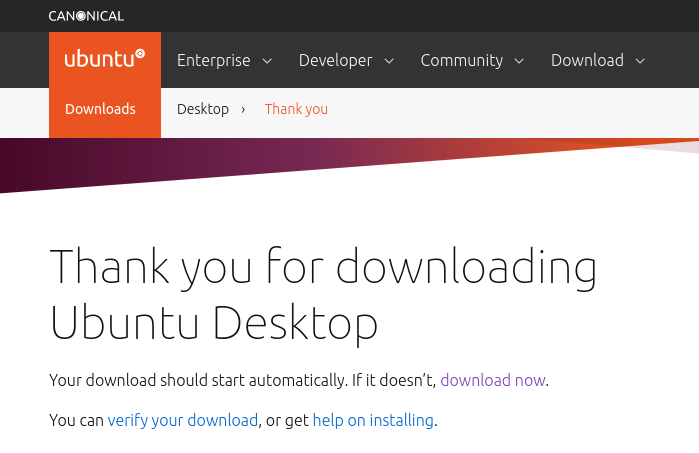Screen dimensions: 699x453
Task: Click the Developer chevron arrow
Action: (x=389, y=61)
